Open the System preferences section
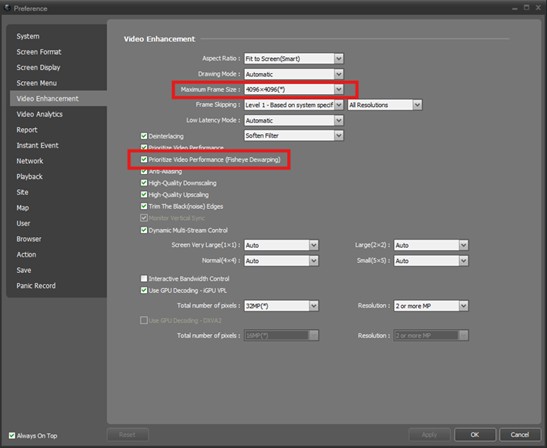This screenshot has height=448, width=547. (x=28, y=36)
